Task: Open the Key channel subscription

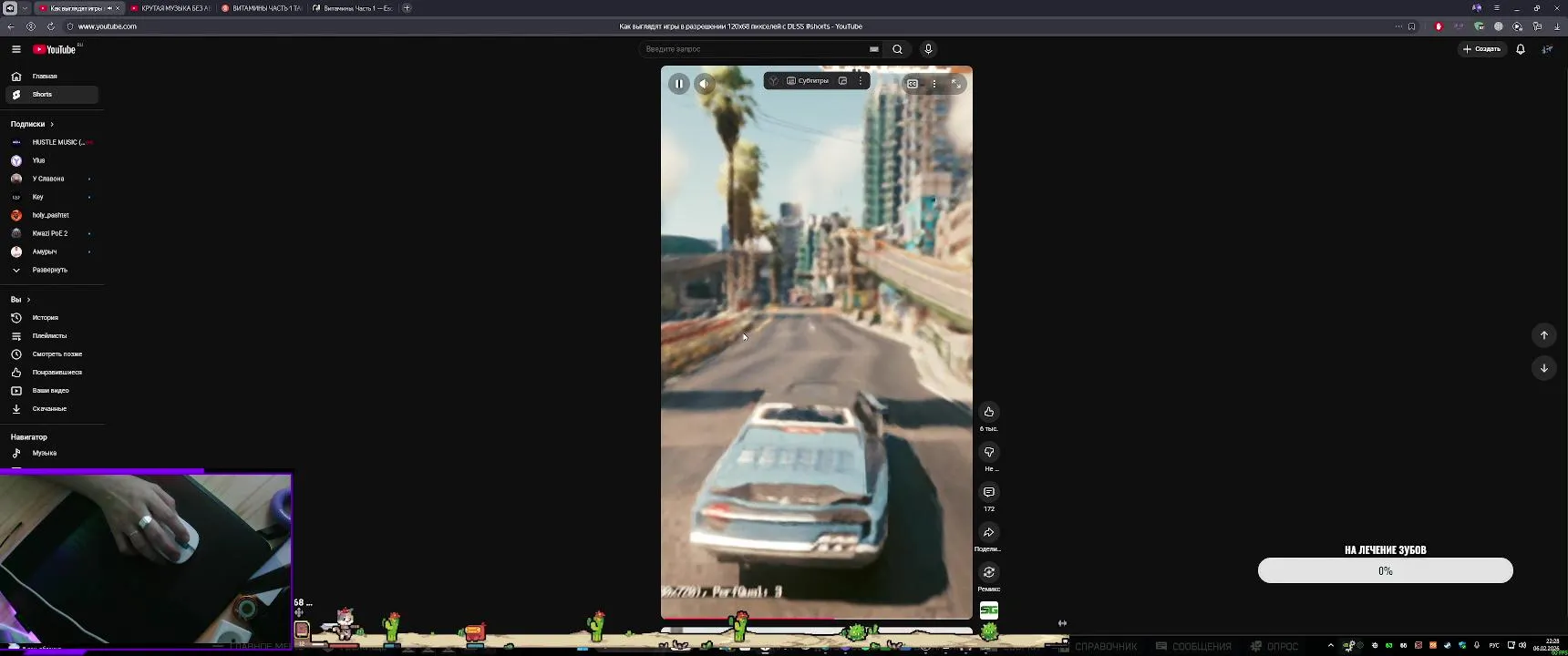Action: [x=52, y=197]
